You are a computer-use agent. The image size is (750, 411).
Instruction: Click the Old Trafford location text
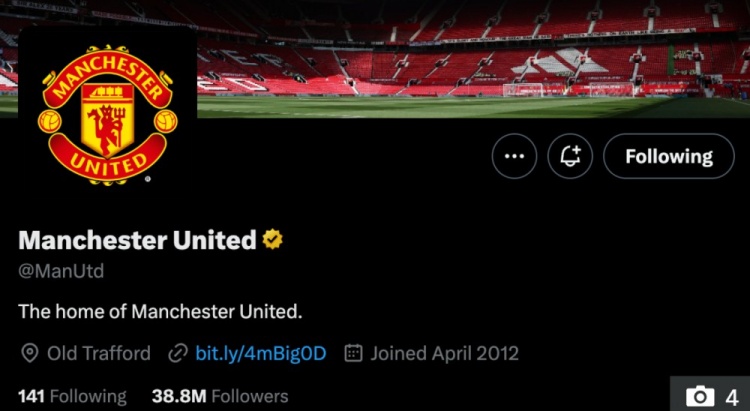99,353
